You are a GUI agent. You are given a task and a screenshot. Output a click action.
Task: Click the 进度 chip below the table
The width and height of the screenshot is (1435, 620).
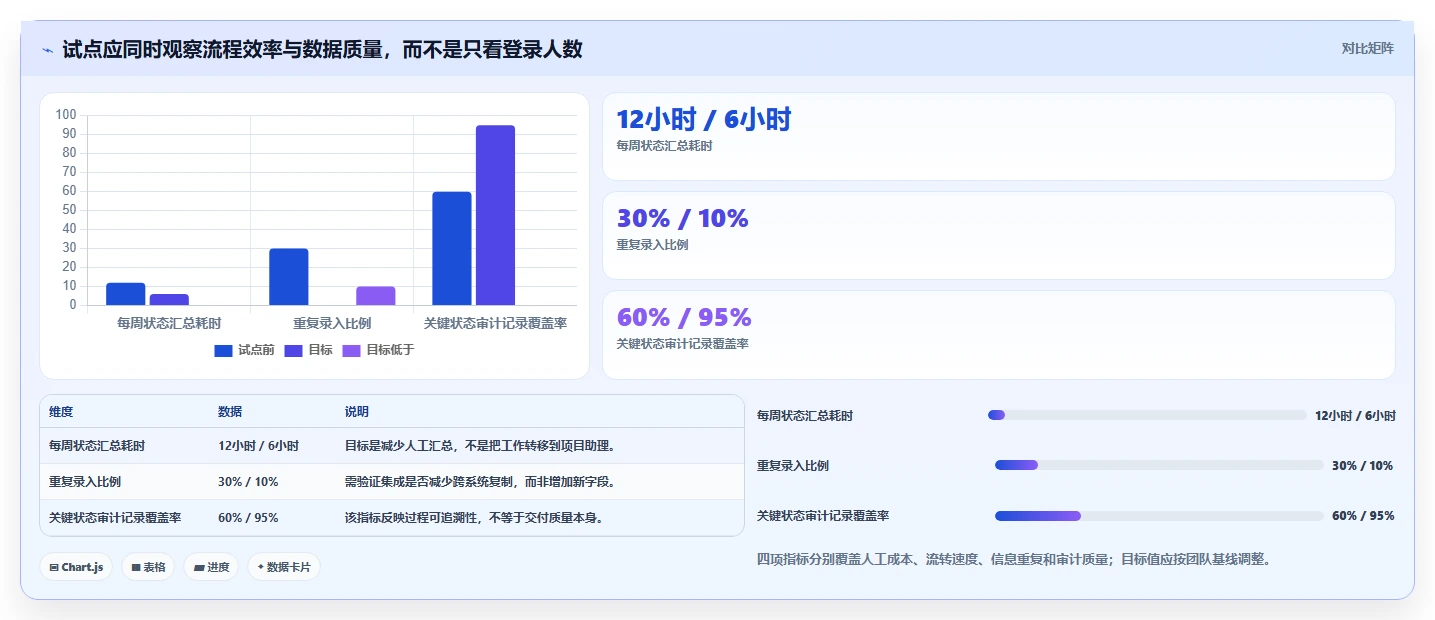click(211, 567)
